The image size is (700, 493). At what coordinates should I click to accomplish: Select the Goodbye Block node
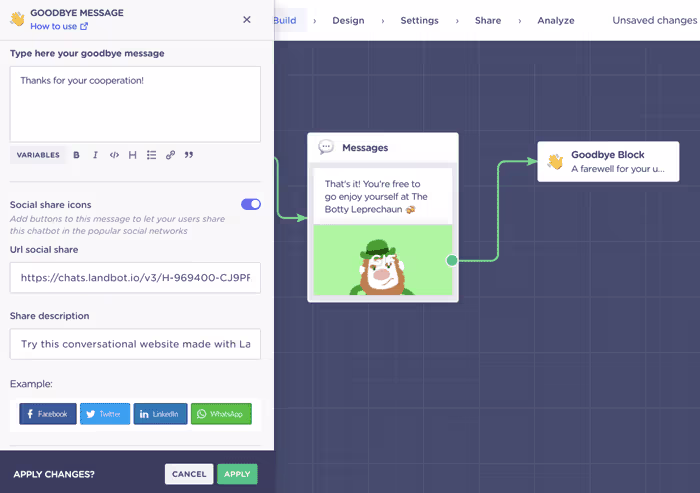[608, 162]
